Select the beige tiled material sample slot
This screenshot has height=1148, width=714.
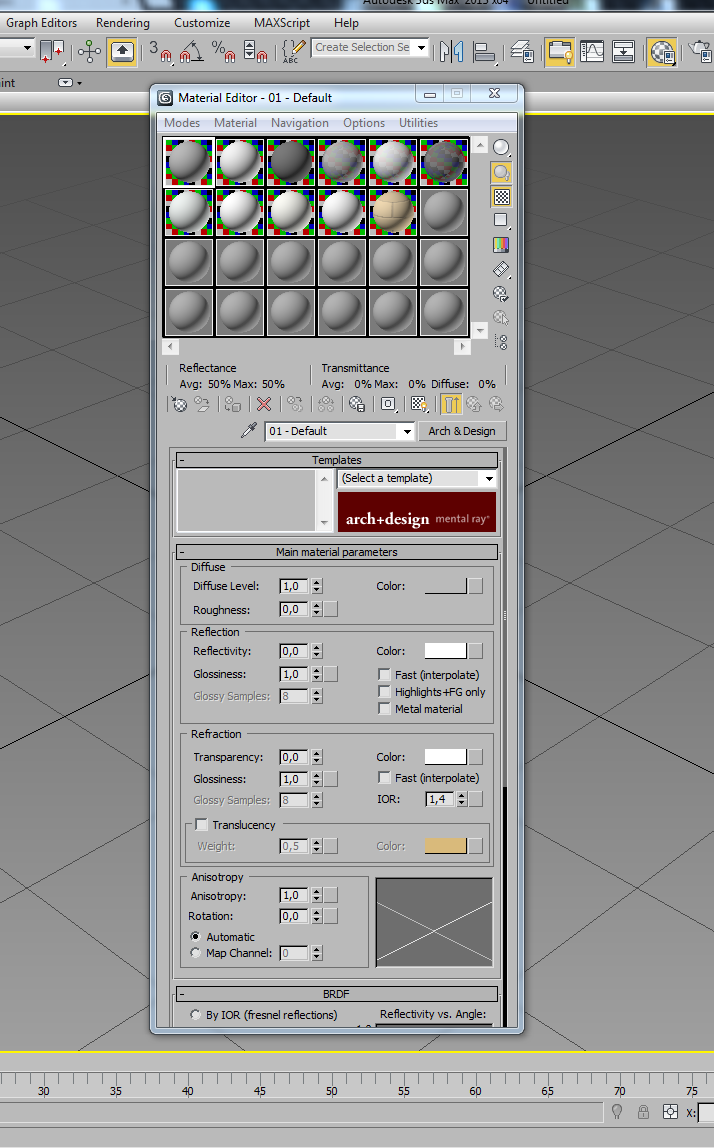click(x=392, y=210)
